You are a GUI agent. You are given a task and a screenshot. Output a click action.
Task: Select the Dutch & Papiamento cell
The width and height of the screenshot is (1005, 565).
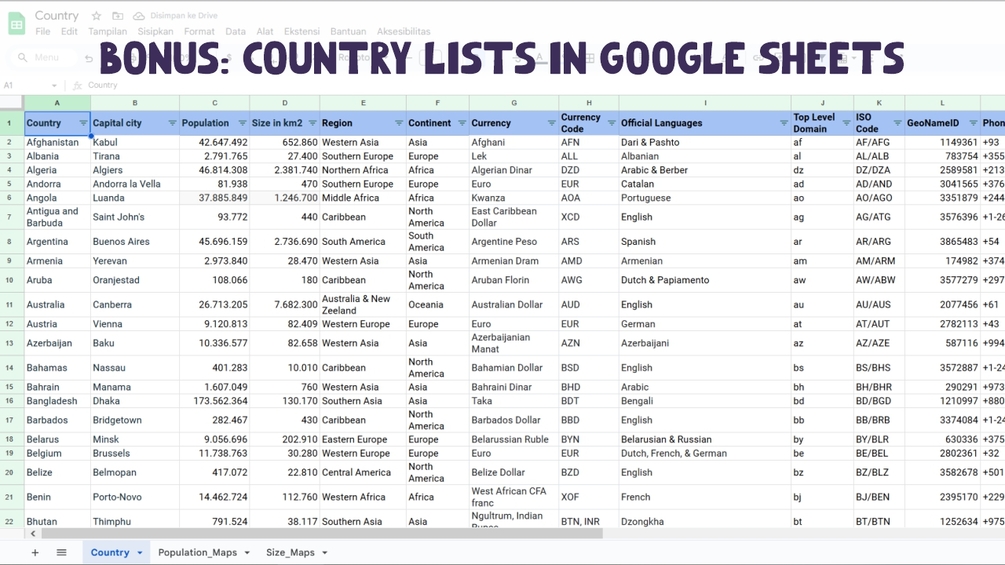pyautogui.click(x=705, y=280)
